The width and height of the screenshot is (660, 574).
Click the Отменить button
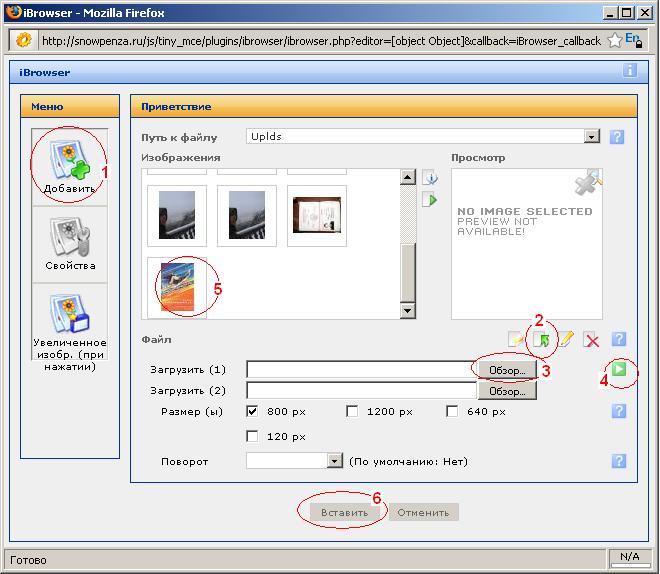coord(423,512)
